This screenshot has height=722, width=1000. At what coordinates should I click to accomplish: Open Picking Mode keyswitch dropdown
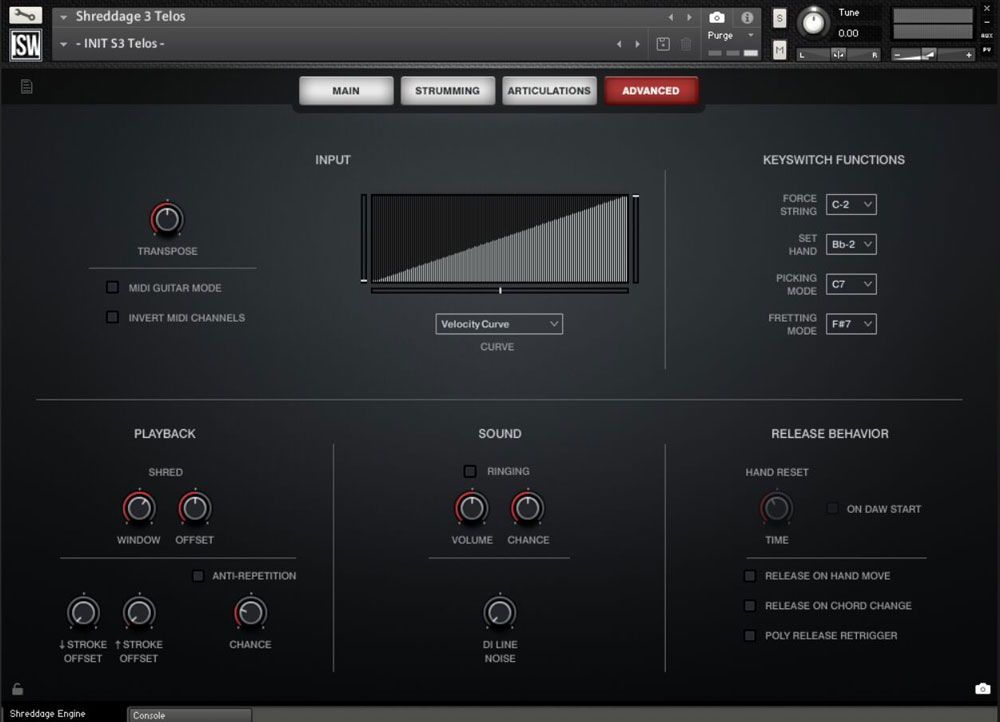coord(851,284)
